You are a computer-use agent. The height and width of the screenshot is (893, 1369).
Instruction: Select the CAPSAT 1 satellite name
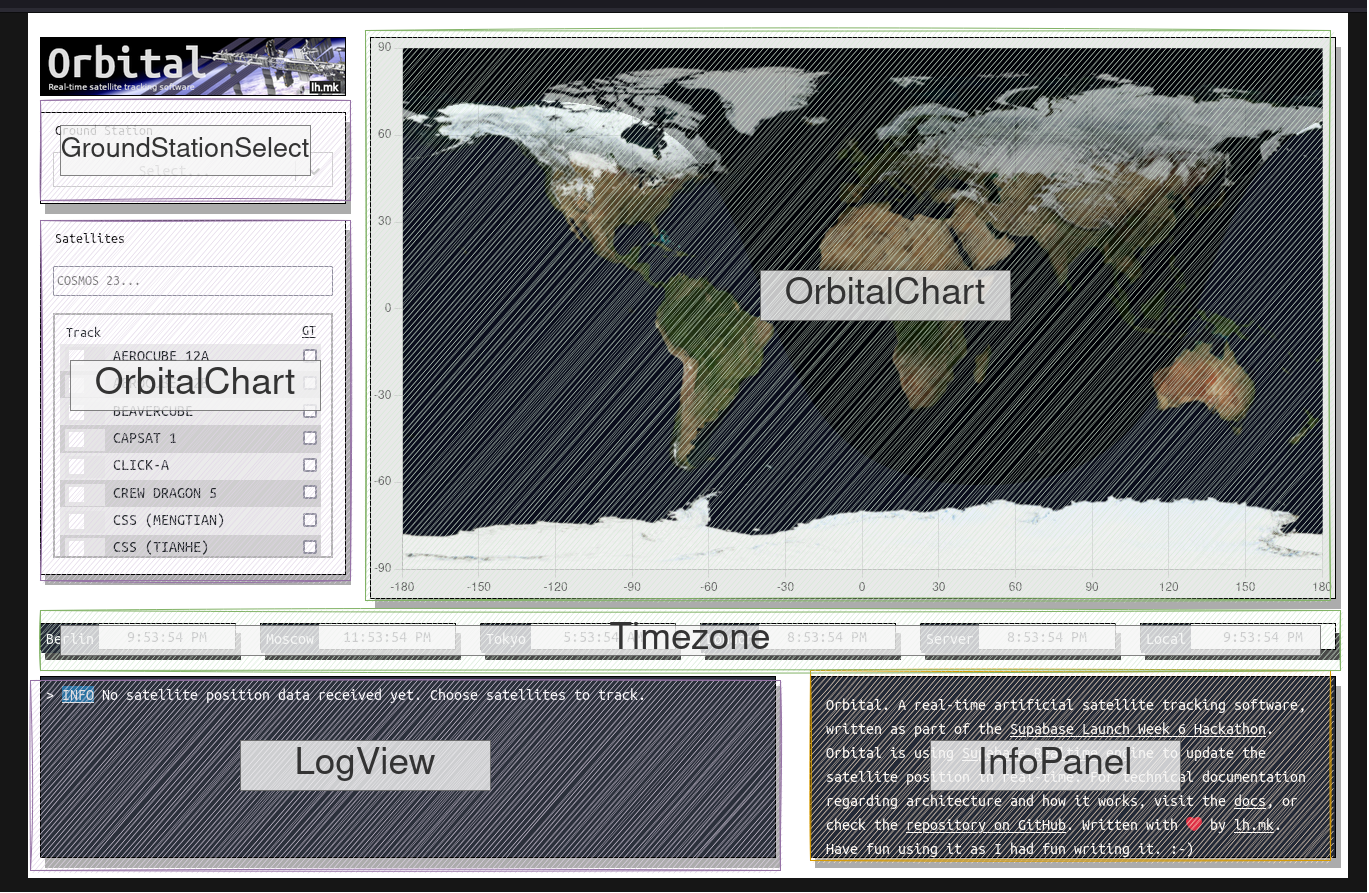click(144, 438)
